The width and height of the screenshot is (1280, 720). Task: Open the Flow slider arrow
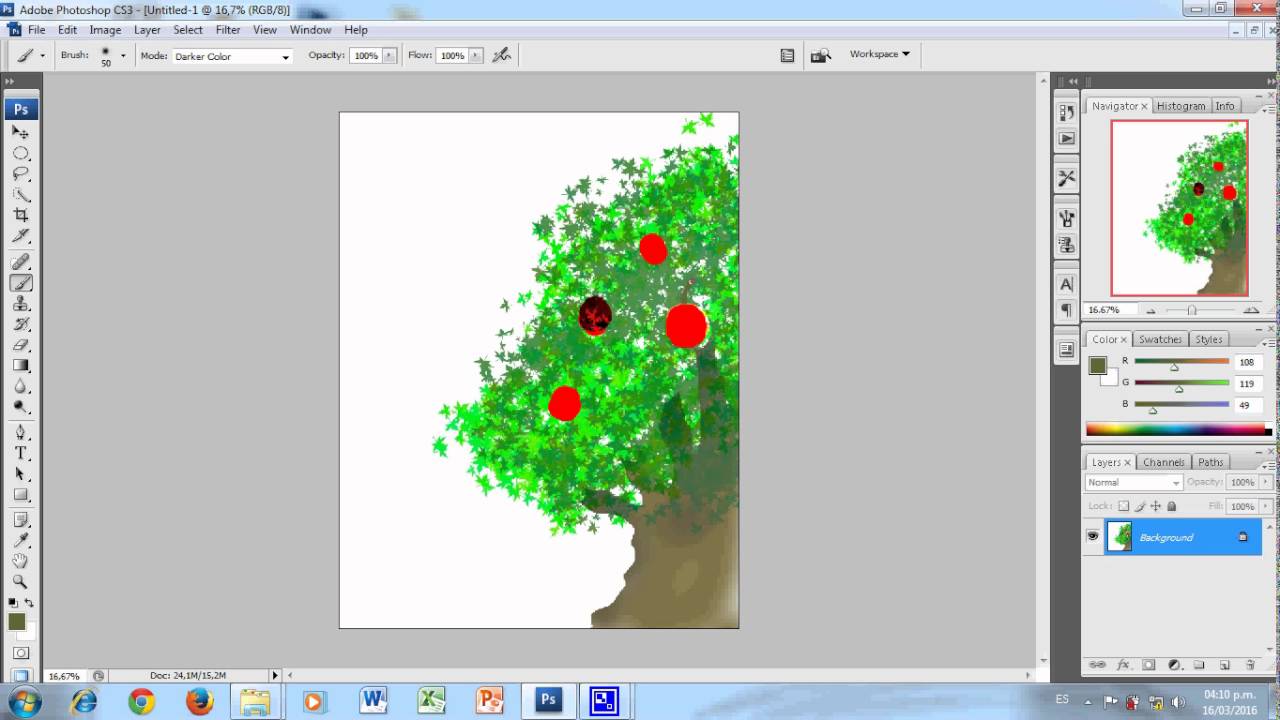476,56
